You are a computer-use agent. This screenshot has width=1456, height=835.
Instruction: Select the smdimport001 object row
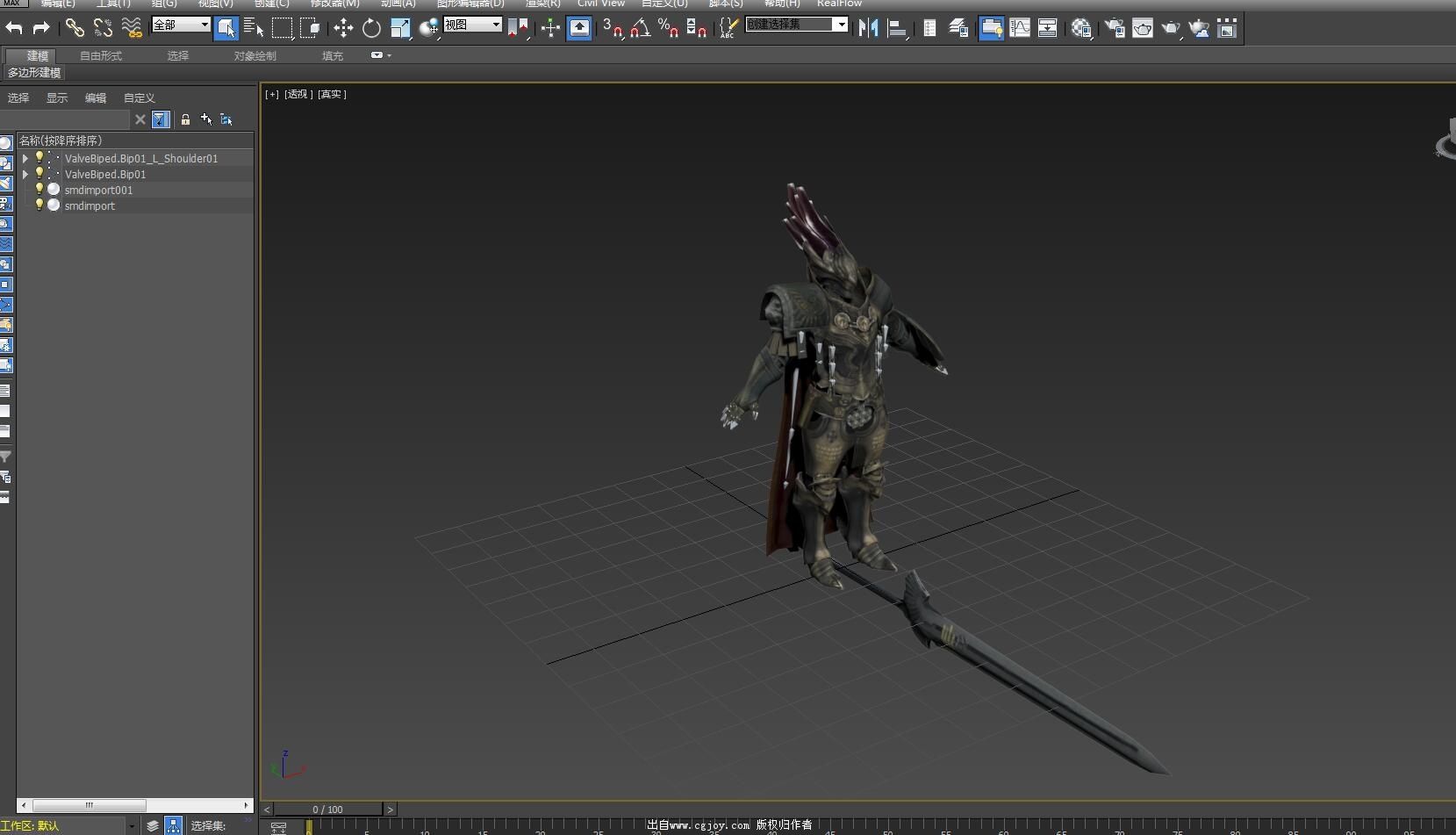click(x=136, y=191)
